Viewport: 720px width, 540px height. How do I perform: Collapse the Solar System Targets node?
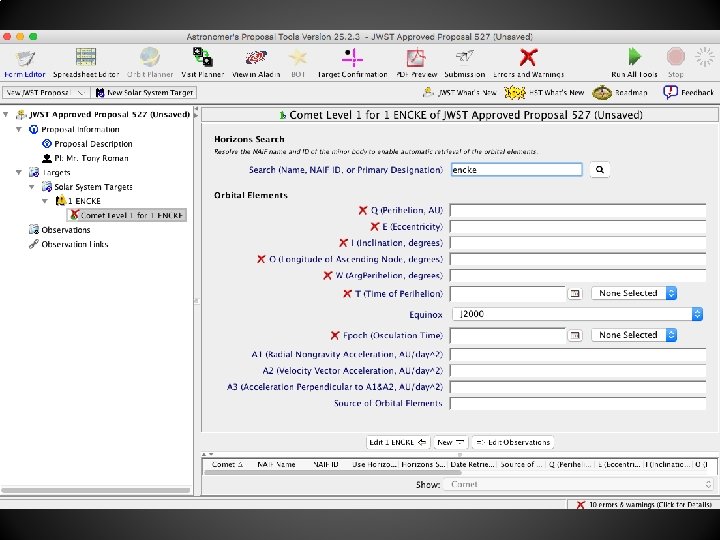pos(32,187)
